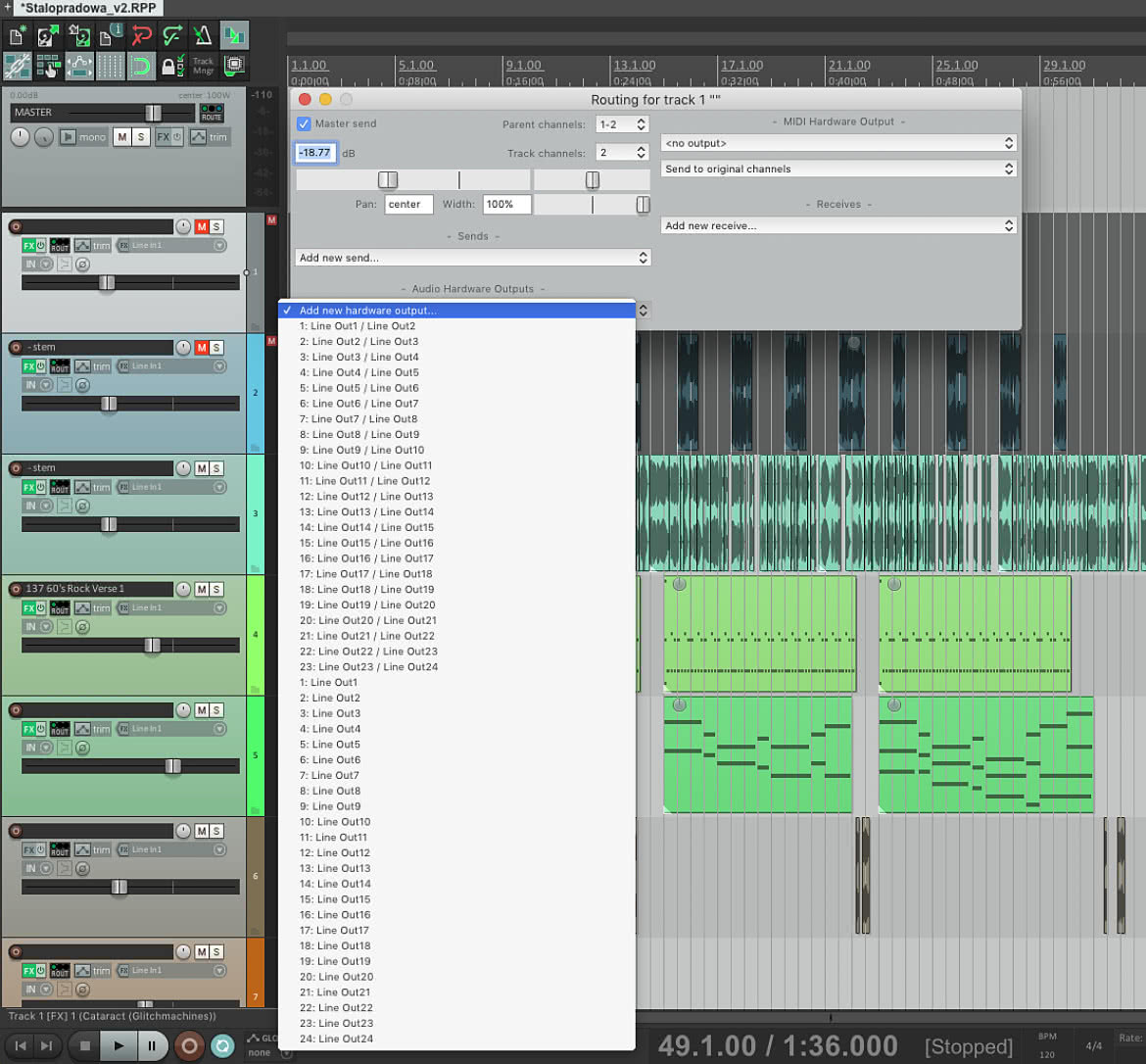Click the transport Stop button

pos(85,1045)
